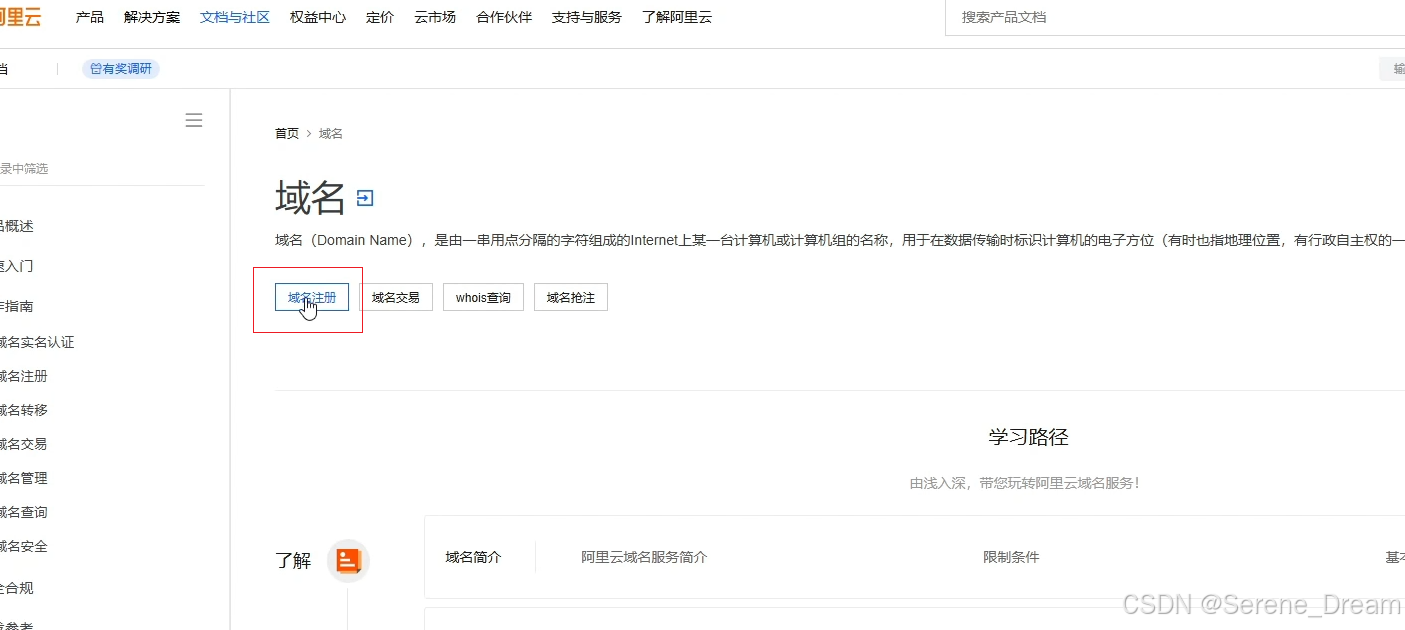Click the sidebar directory filter field

click(x=100, y=168)
